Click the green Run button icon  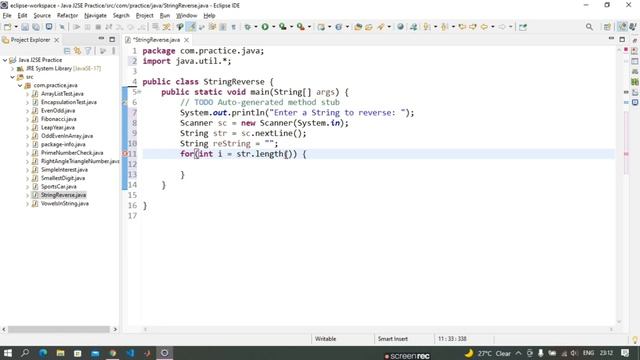tap(265, 27)
